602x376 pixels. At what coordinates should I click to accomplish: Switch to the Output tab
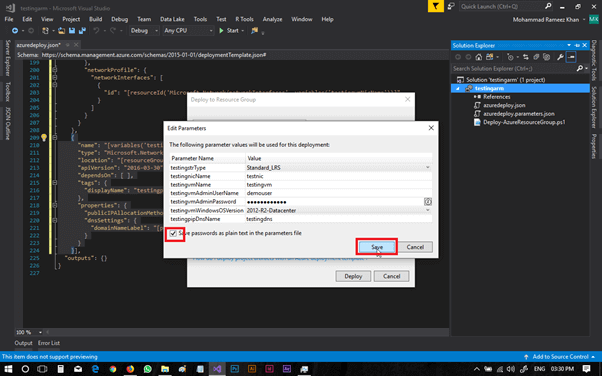pos(23,343)
